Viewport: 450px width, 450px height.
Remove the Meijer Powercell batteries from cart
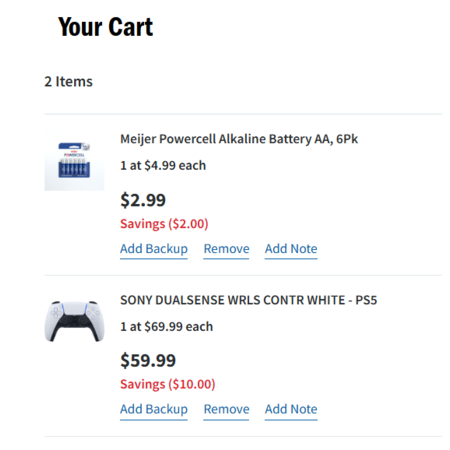pos(226,249)
